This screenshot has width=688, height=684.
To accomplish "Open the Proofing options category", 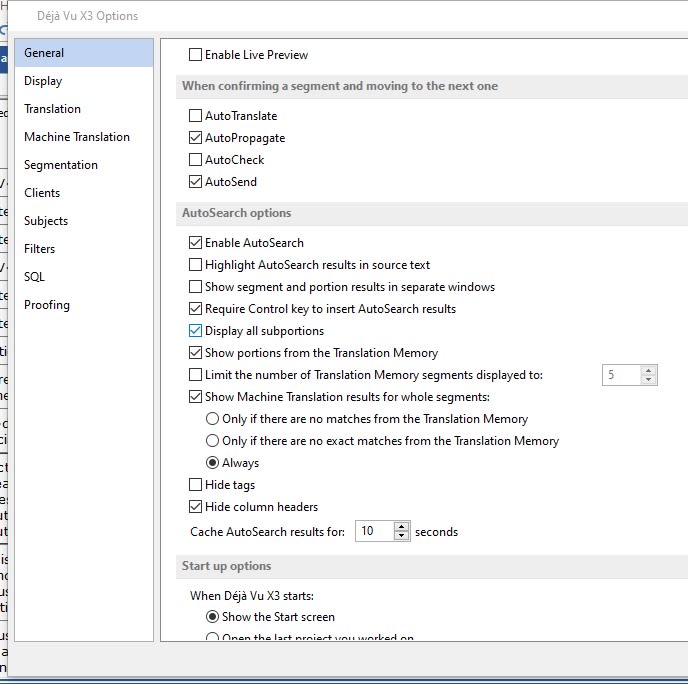I will click(x=84, y=305).
